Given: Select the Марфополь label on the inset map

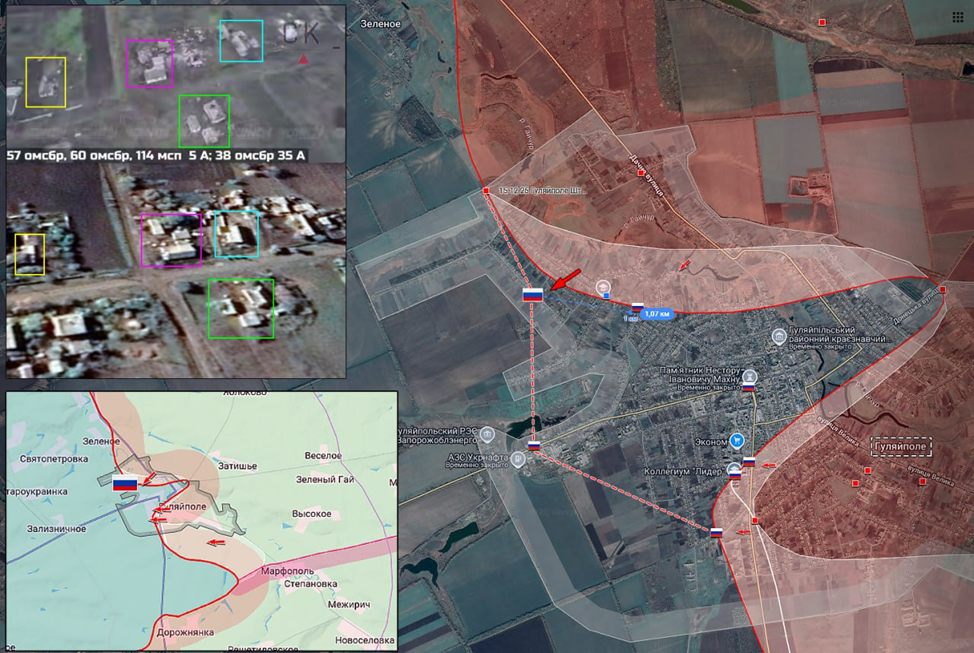Looking at the screenshot, I should (288, 571).
